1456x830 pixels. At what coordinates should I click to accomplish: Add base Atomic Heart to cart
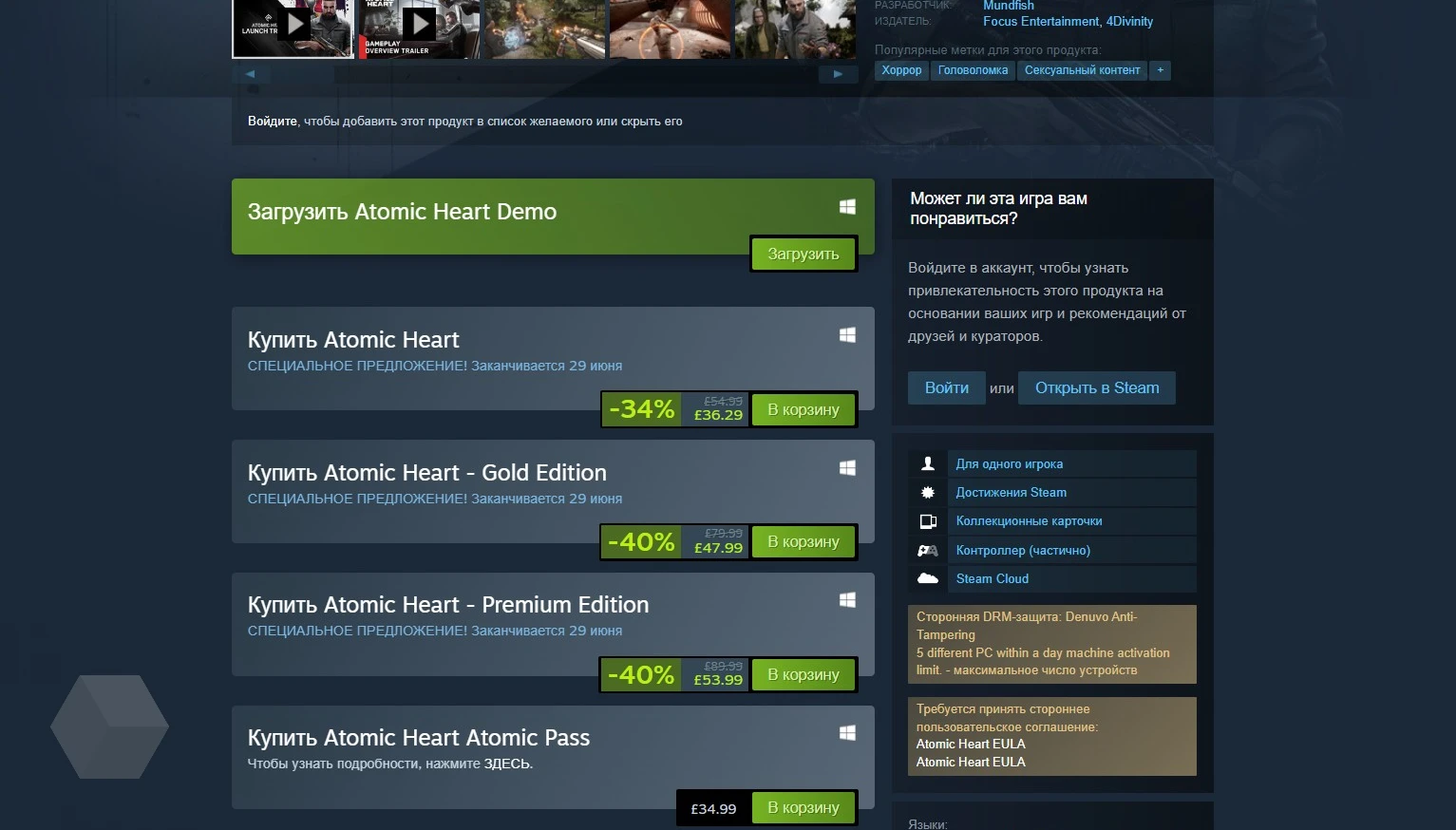pyautogui.click(x=804, y=409)
